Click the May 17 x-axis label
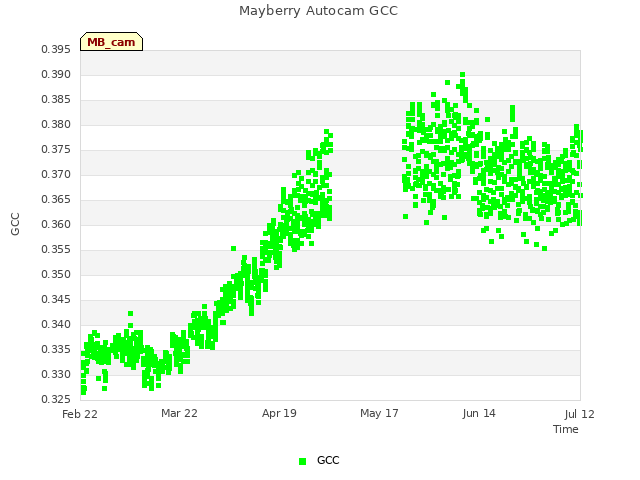The width and height of the screenshot is (640, 480). click(379, 413)
